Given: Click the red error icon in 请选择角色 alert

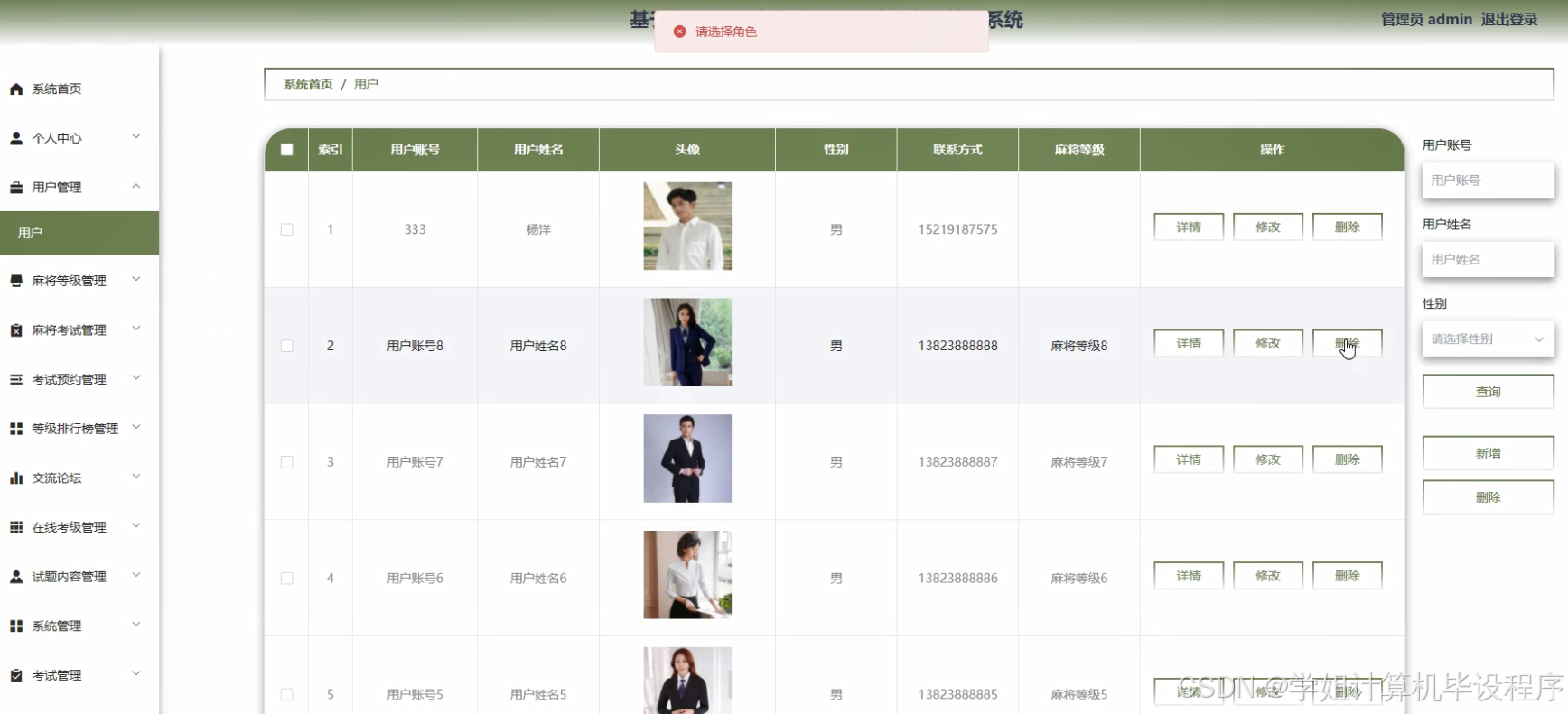Looking at the screenshot, I should click(x=680, y=32).
